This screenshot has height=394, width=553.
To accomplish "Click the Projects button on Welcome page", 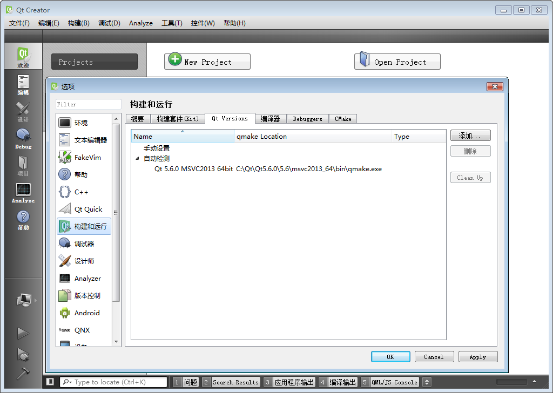I will [x=95, y=62].
